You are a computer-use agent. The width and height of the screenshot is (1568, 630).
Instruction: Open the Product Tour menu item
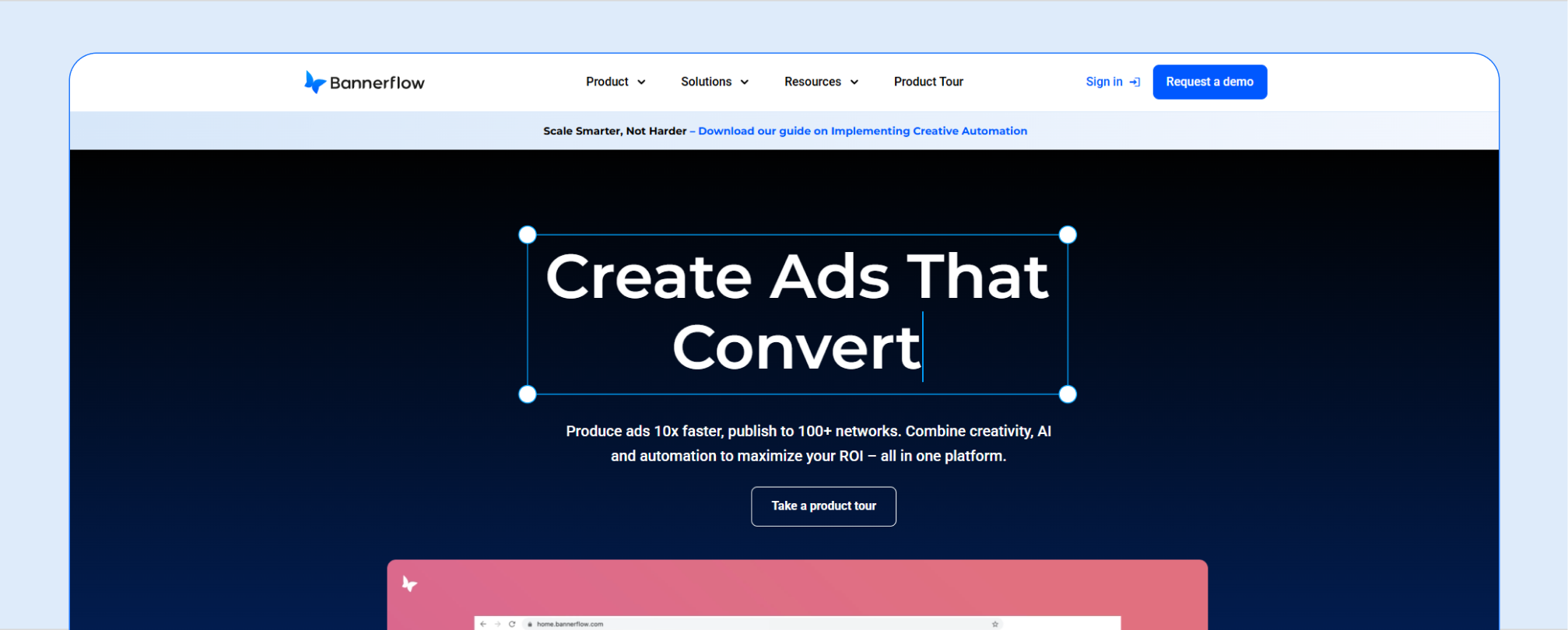[x=928, y=82]
